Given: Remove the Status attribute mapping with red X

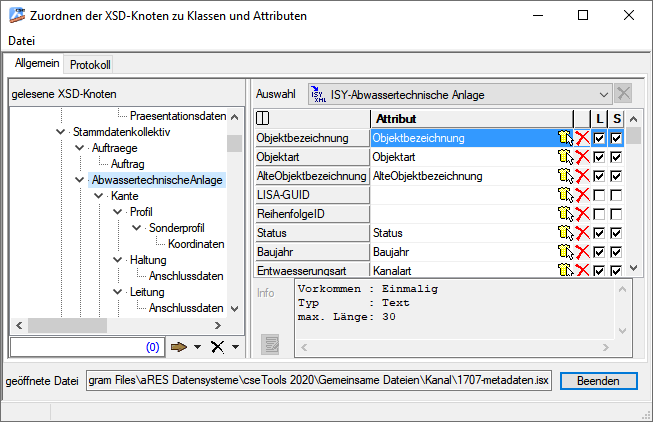Looking at the screenshot, I should (x=582, y=233).
